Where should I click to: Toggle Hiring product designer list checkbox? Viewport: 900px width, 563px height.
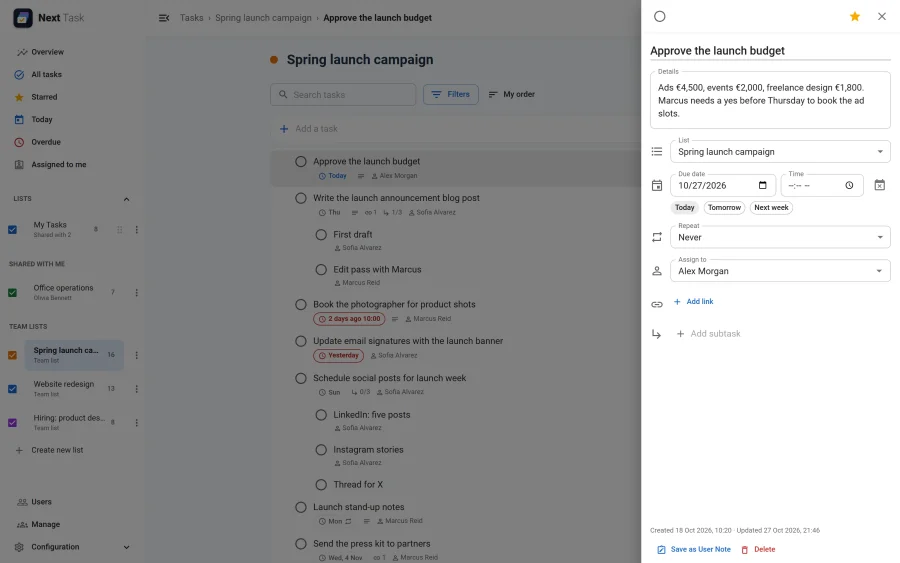[13, 423]
